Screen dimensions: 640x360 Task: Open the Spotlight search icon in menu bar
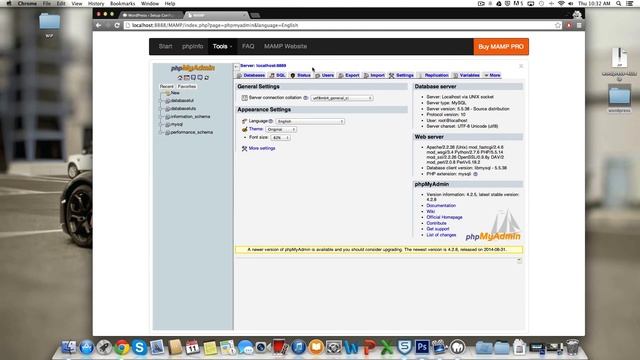[619, 3]
